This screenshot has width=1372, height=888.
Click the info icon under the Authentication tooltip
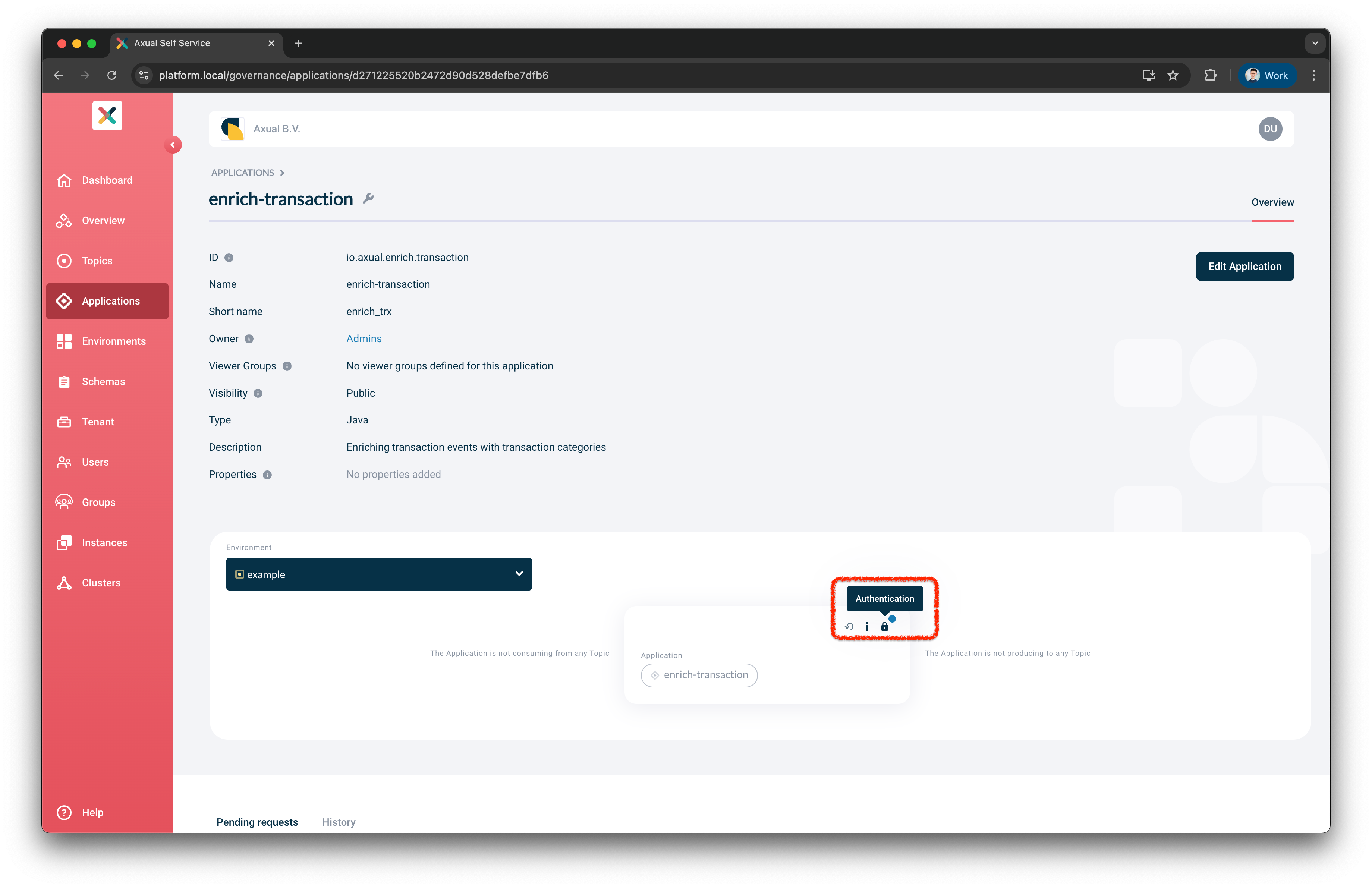tap(867, 626)
